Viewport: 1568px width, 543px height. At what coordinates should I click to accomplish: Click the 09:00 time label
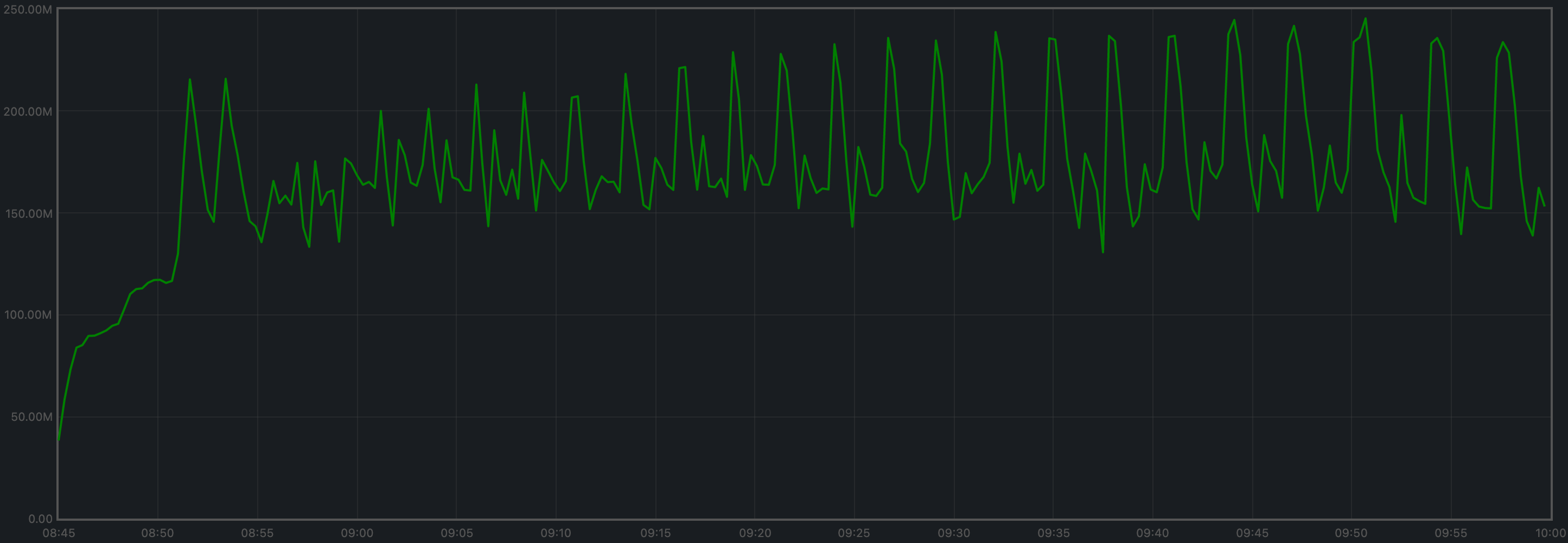coord(359,532)
